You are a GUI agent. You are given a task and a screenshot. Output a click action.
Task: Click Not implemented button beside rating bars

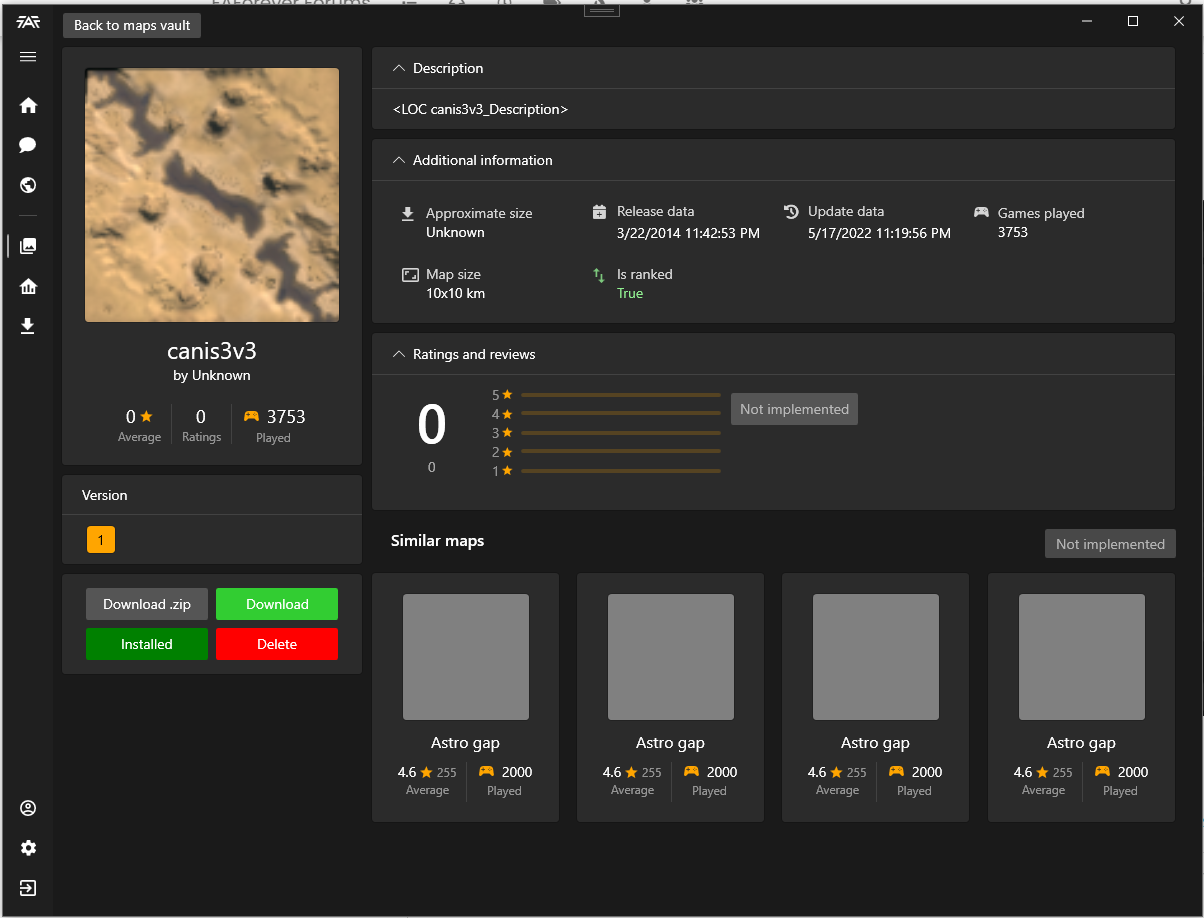click(794, 409)
